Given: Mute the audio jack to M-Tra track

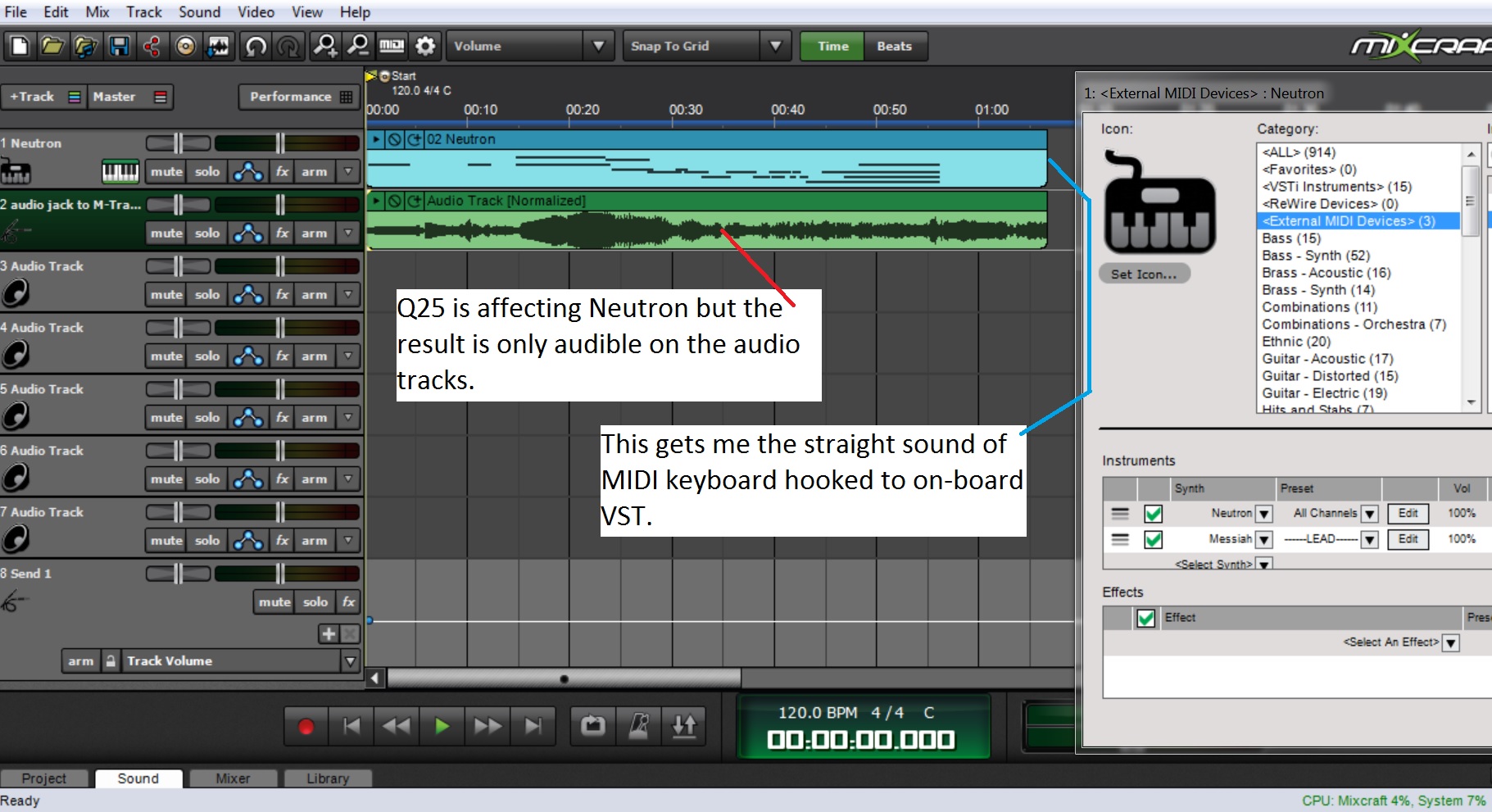Looking at the screenshot, I should tap(166, 233).
